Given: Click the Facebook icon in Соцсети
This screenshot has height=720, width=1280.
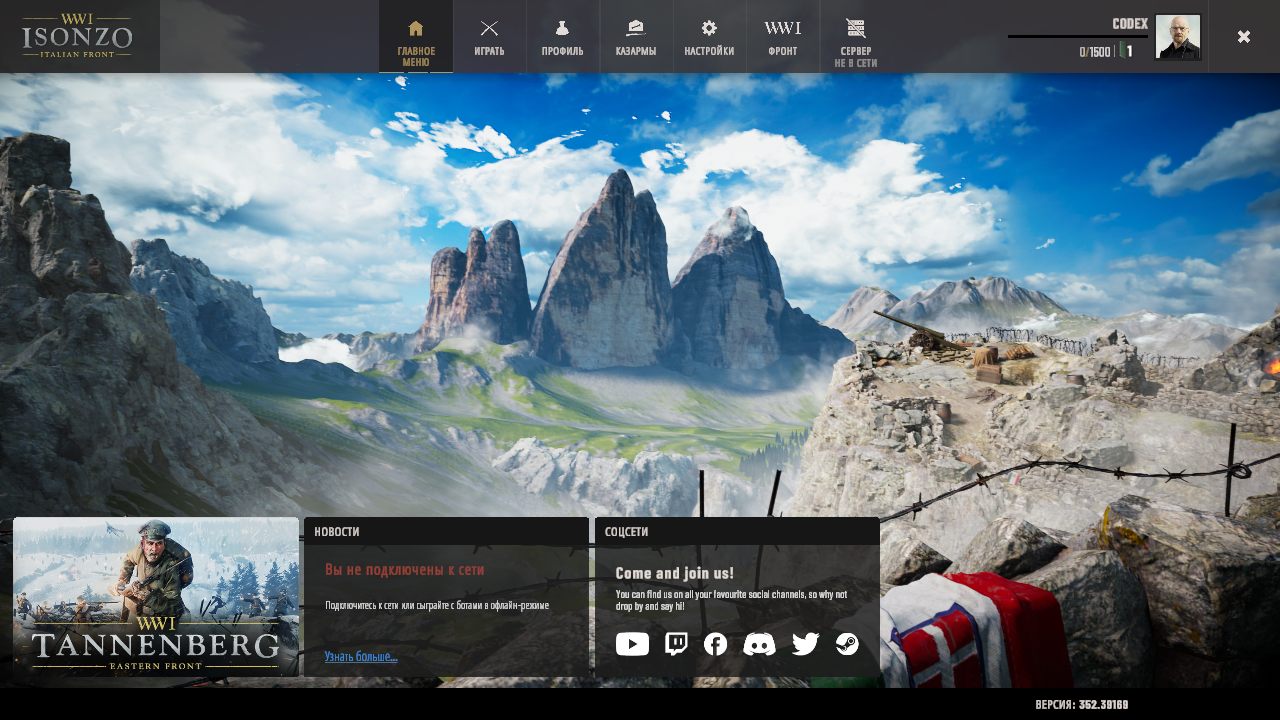Looking at the screenshot, I should click(x=715, y=644).
